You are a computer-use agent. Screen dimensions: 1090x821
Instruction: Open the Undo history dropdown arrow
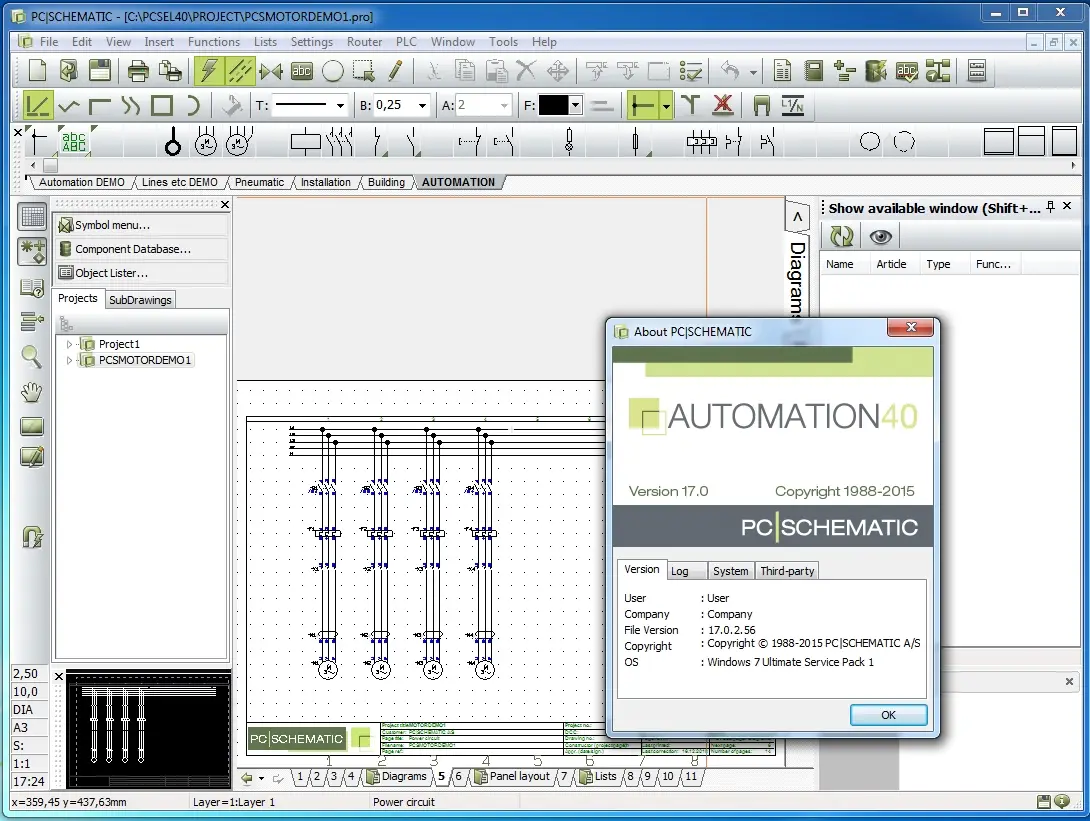(x=754, y=72)
